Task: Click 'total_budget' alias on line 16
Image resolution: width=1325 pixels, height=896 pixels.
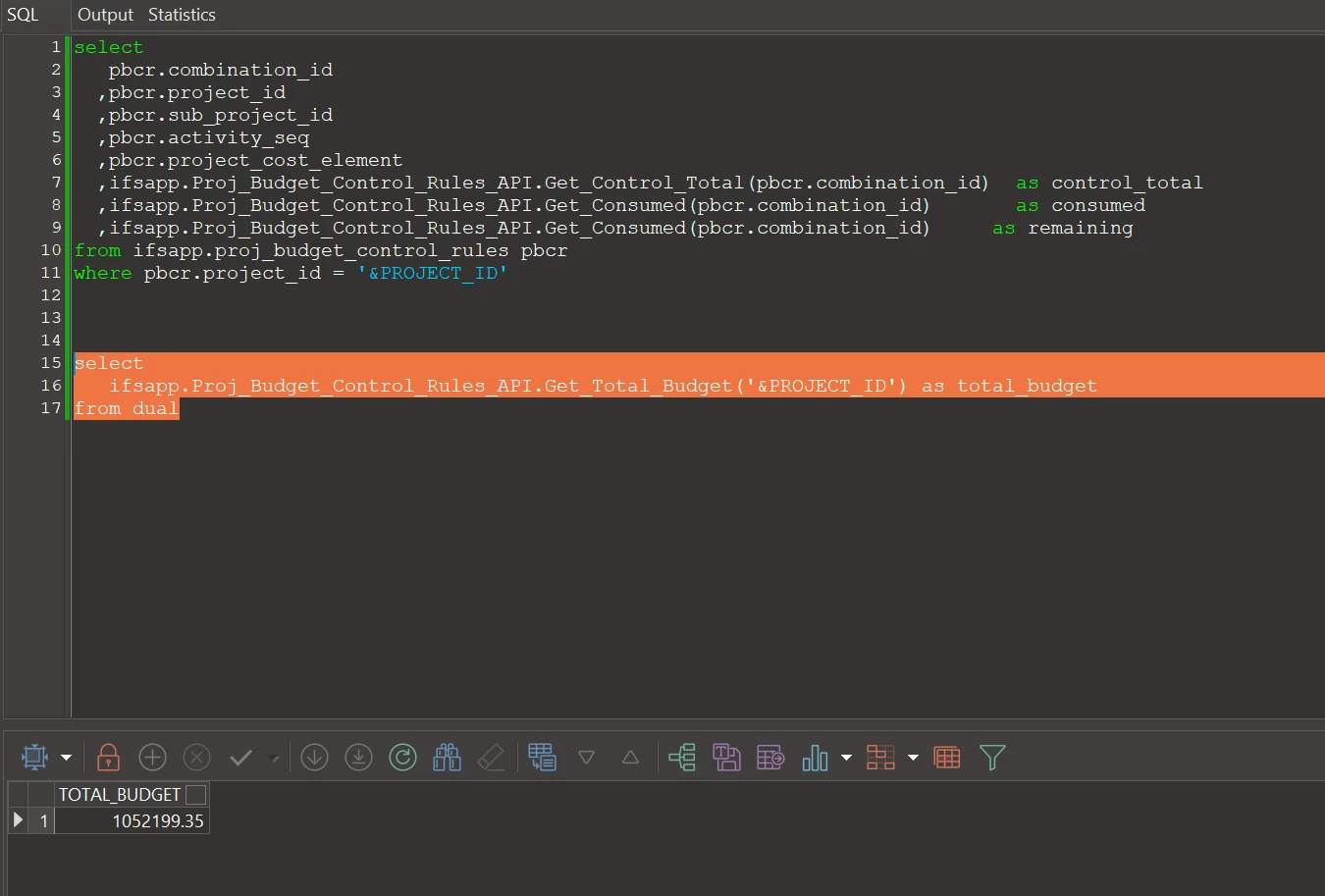Action: pyautogui.click(x=1027, y=386)
